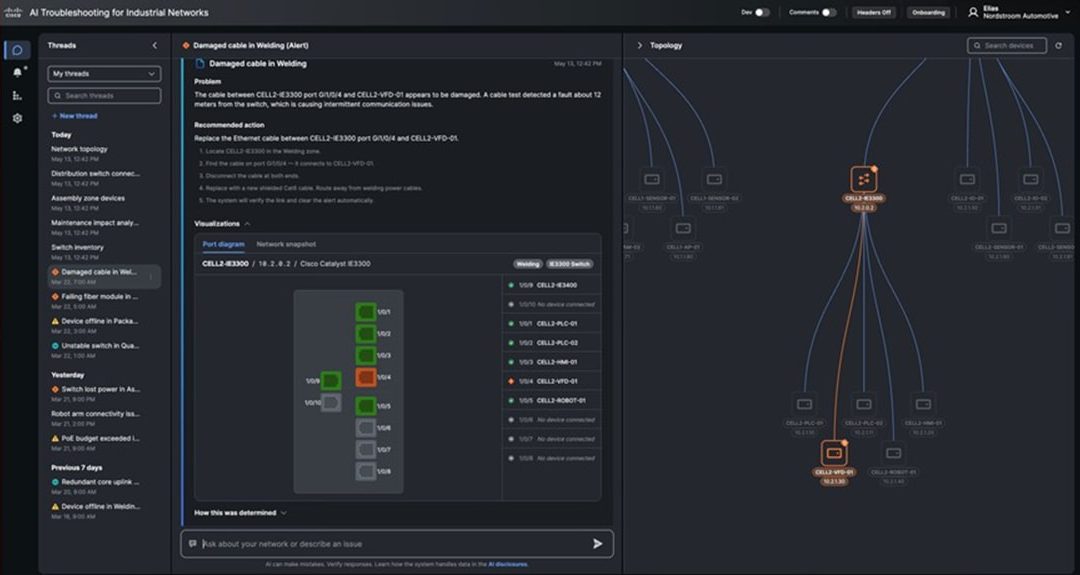Click the faulty orange port 1/0/4
The height and width of the screenshot is (575, 1080).
click(366, 377)
